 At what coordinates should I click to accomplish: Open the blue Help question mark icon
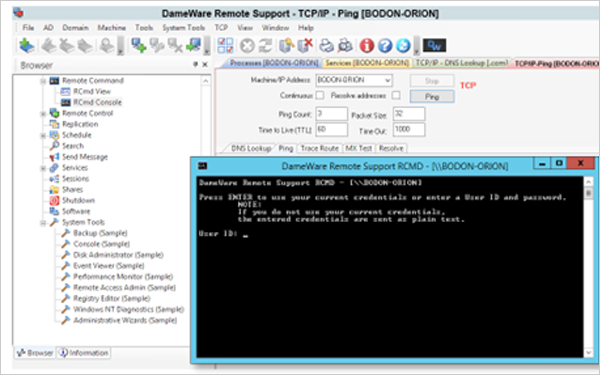click(385, 46)
